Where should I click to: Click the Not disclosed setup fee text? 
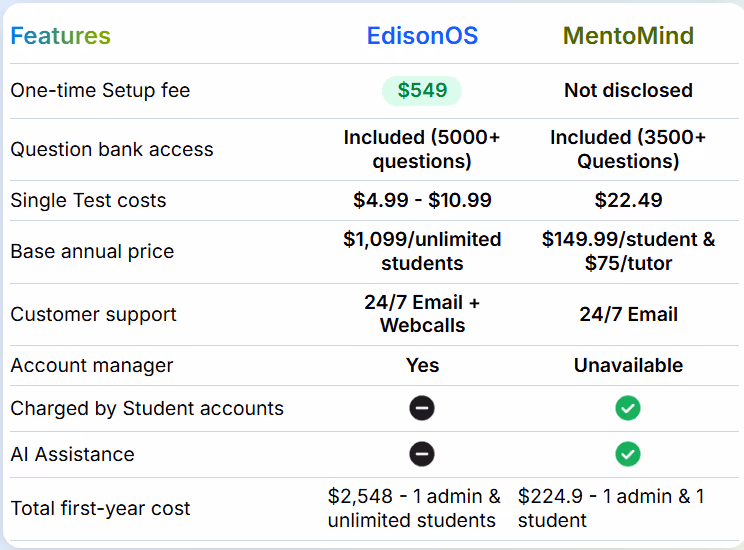628,90
